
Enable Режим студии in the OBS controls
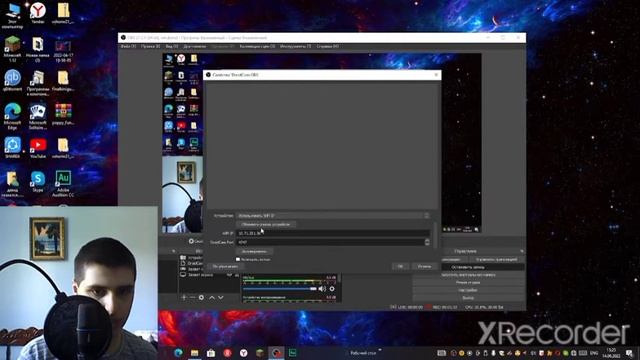(468, 282)
